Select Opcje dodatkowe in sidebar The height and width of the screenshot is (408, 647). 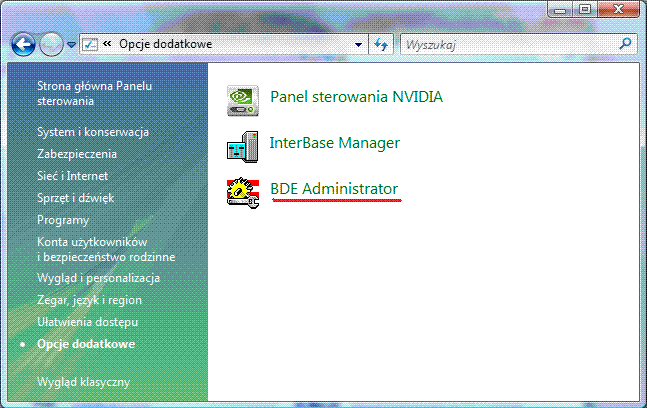point(86,344)
